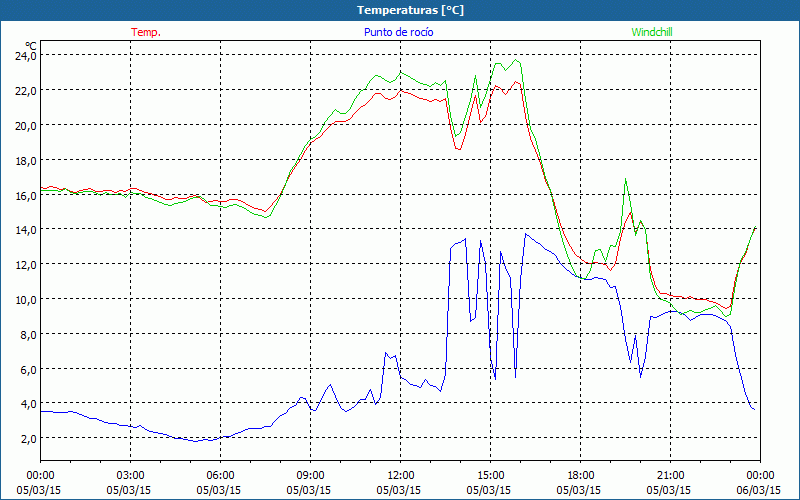Click the °C unit label
The width and height of the screenshot is (800, 500).
pyautogui.click(x=31, y=46)
